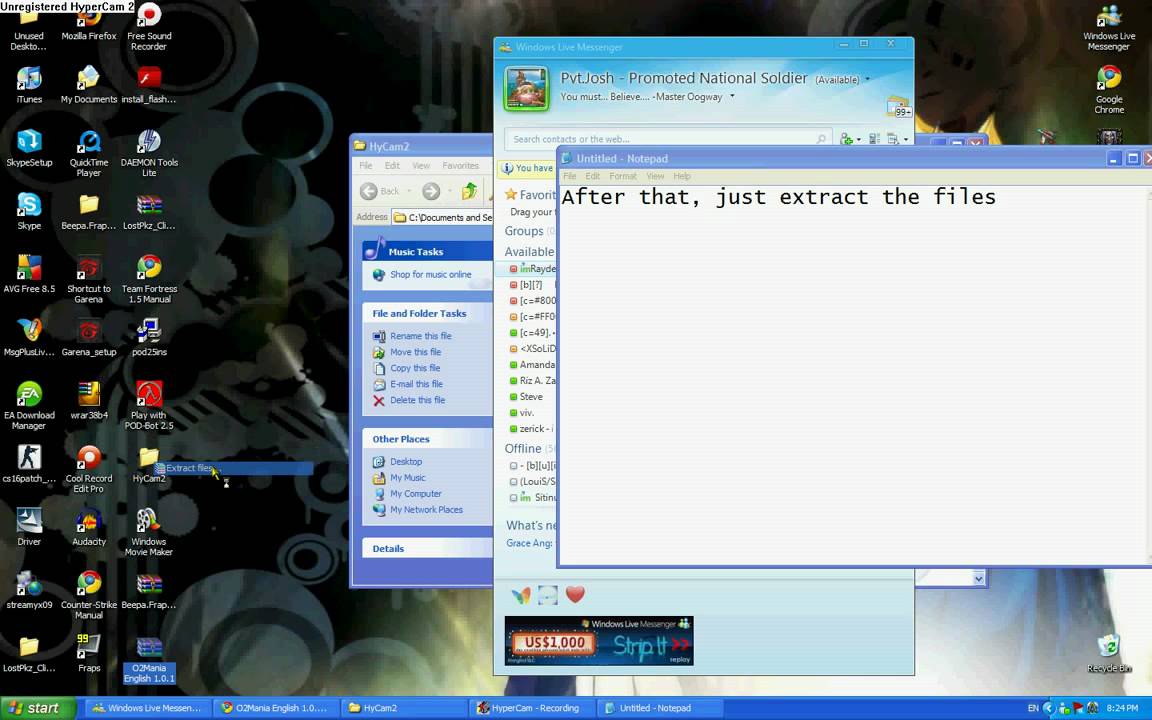Open the Garena_setup desktop icon
The height and width of the screenshot is (720, 1152).
[x=89, y=337]
